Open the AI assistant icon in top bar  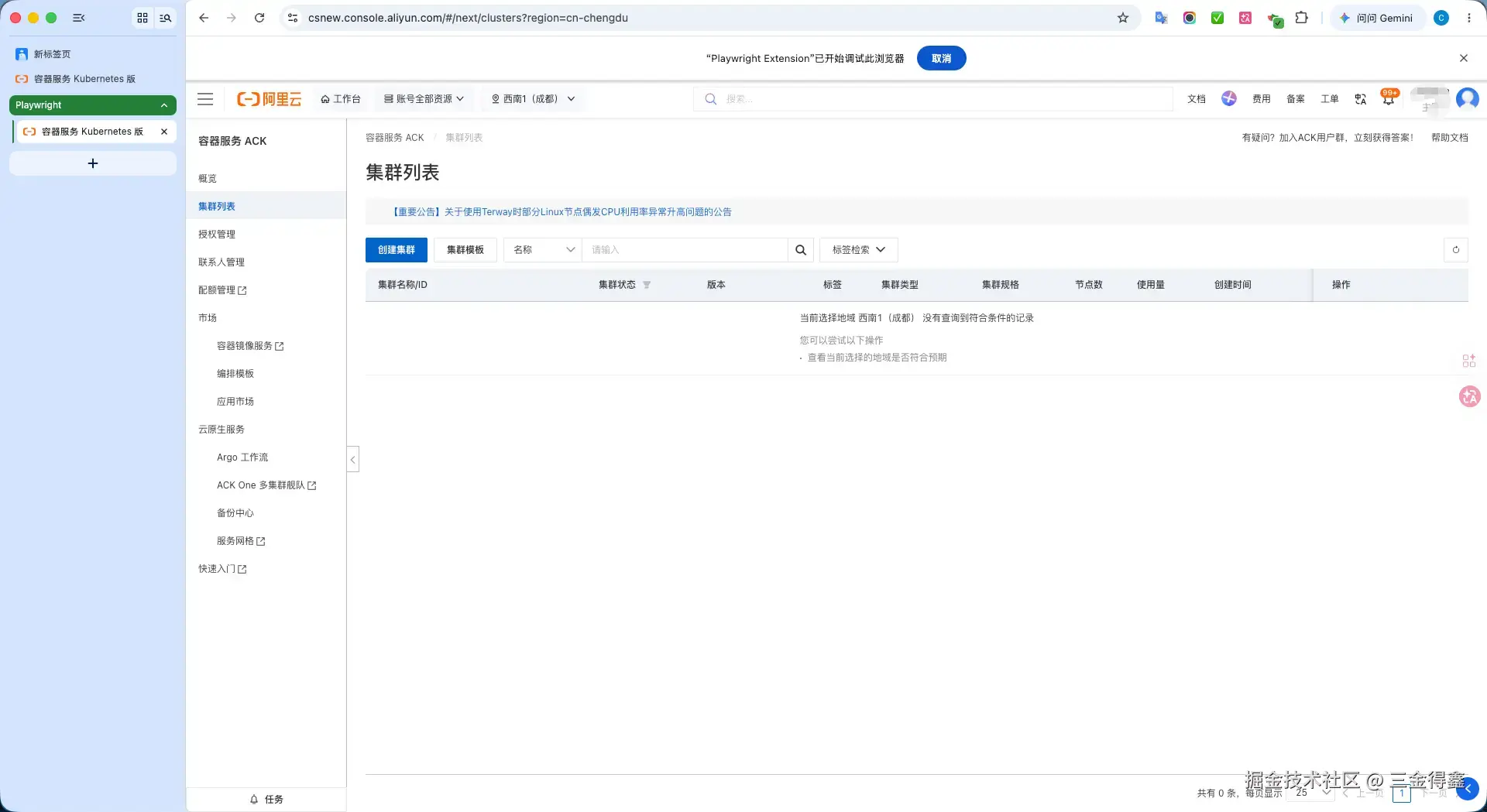[x=1229, y=98]
